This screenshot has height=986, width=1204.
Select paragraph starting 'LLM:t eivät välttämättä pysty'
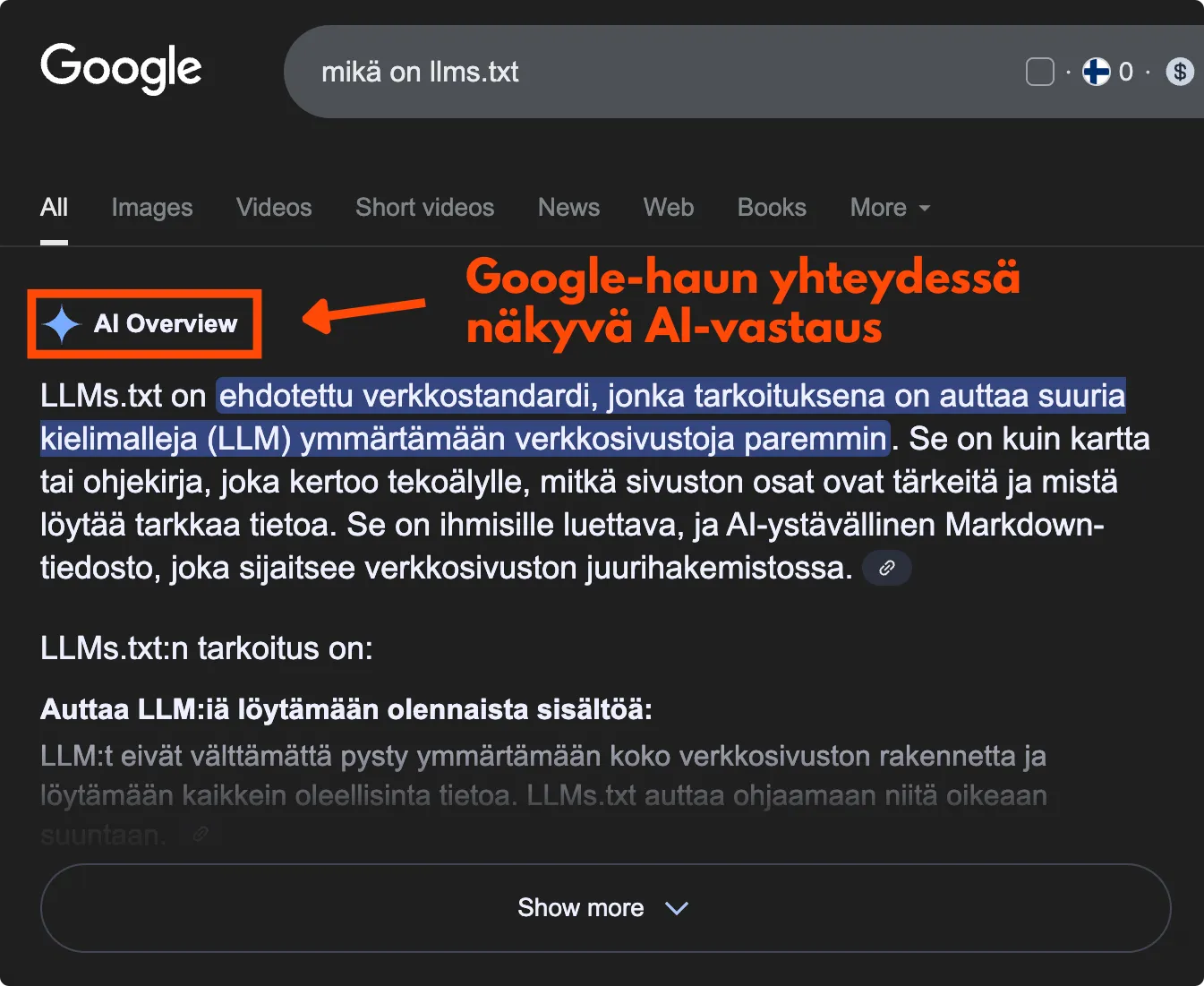pos(543,795)
